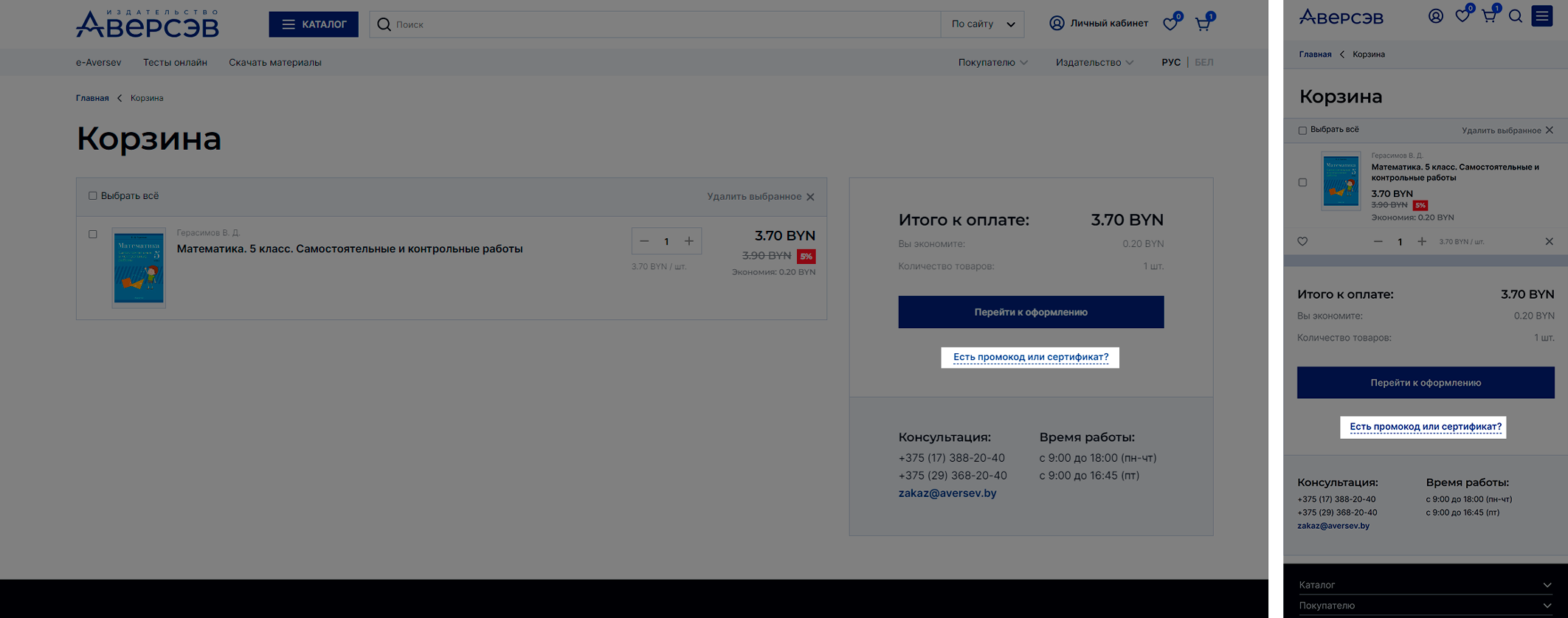The height and width of the screenshot is (618, 1568).
Task: Click the cart icon in desktop header
Action: pyautogui.click(x=1203, y=24)
